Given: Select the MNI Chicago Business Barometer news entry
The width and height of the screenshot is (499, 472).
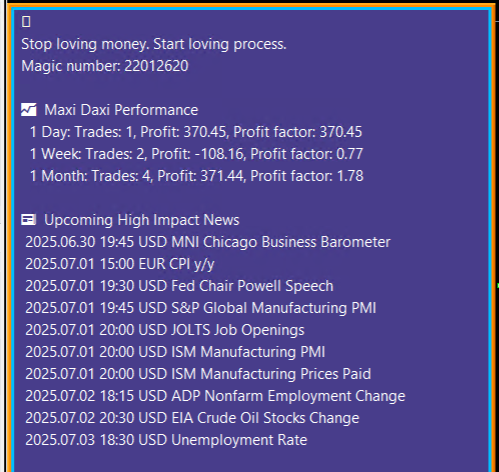Looking at the screenshot, I should 208,242.
